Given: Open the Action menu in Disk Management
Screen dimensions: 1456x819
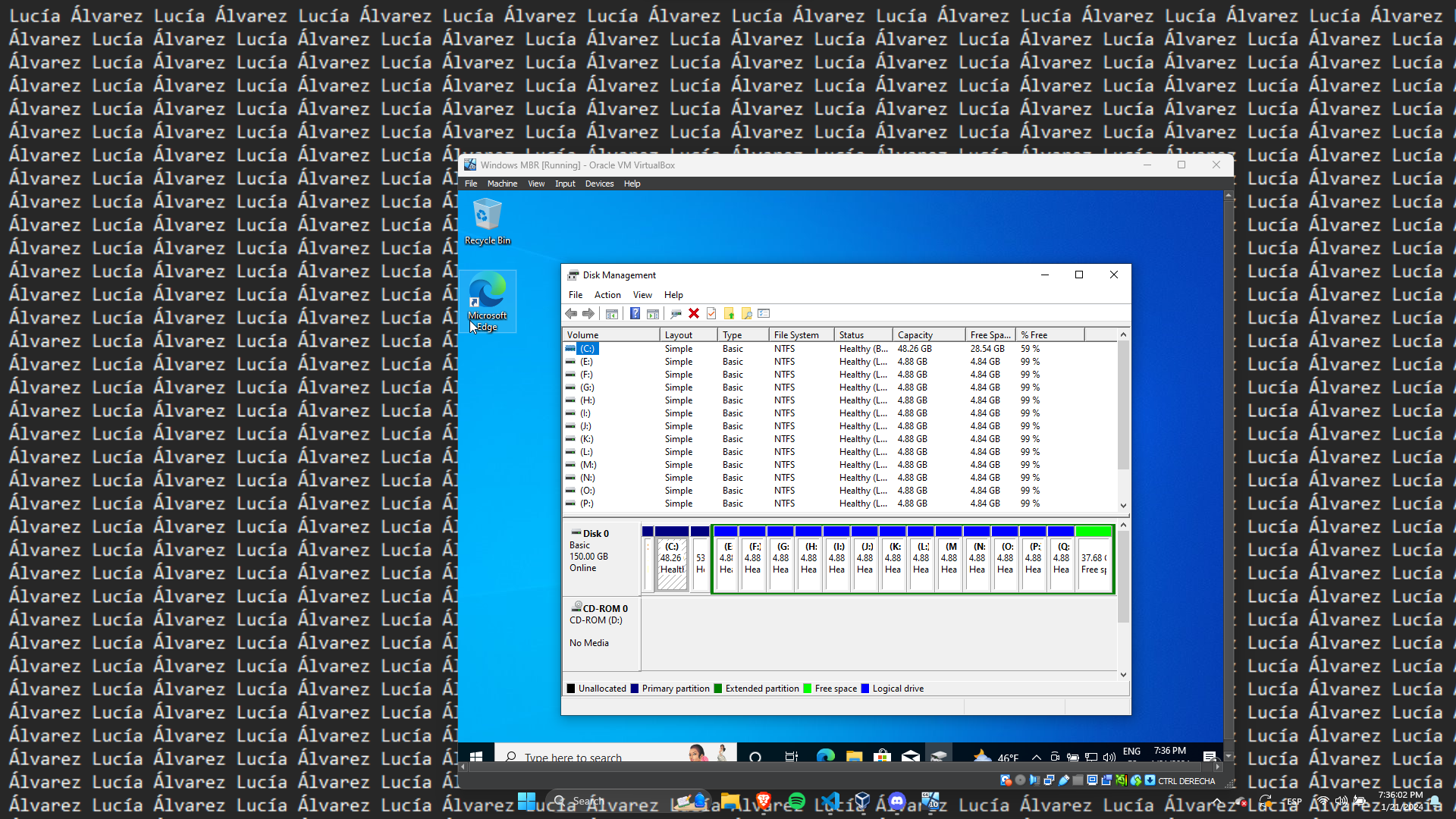Looking at the screenshot, I should click(x=607, y=295).
